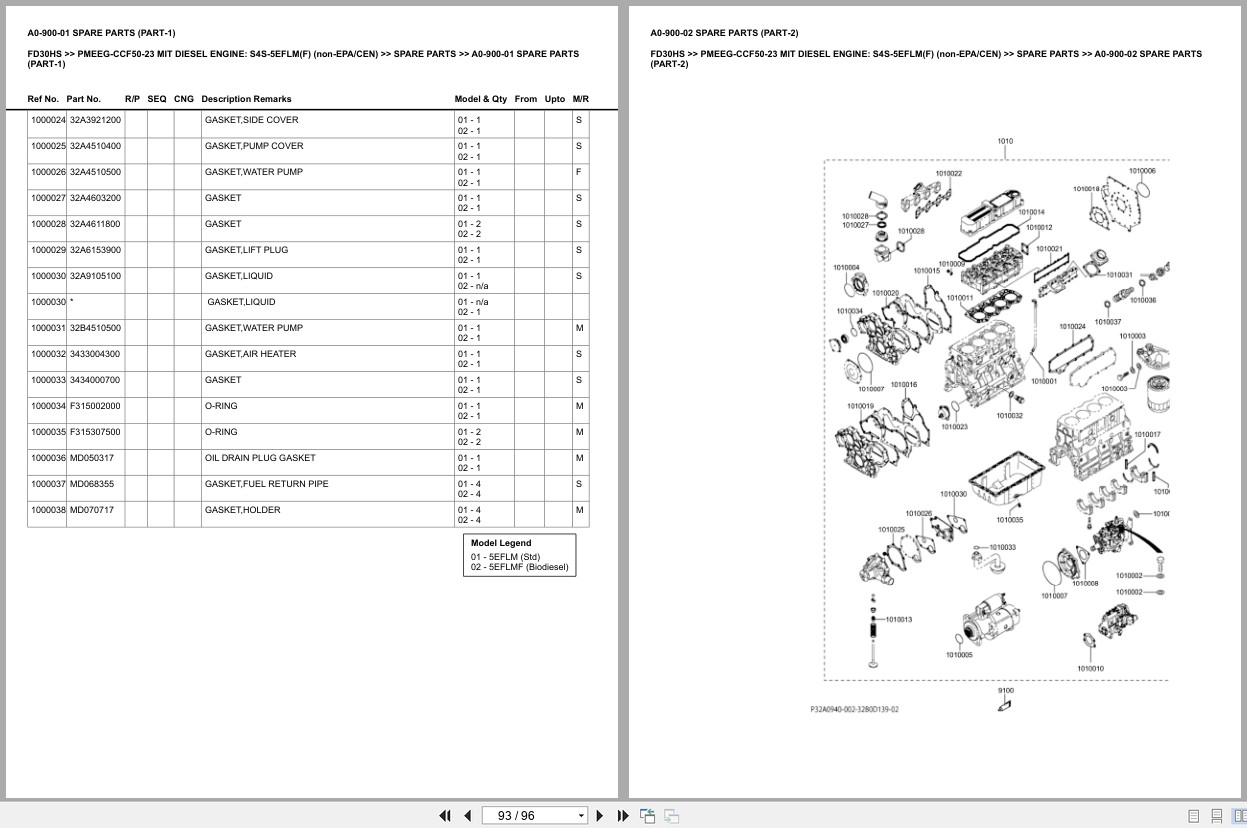This screenshot has height=828, width=1247.
Task: Click the M/R column header
Action: coord(581,99)
